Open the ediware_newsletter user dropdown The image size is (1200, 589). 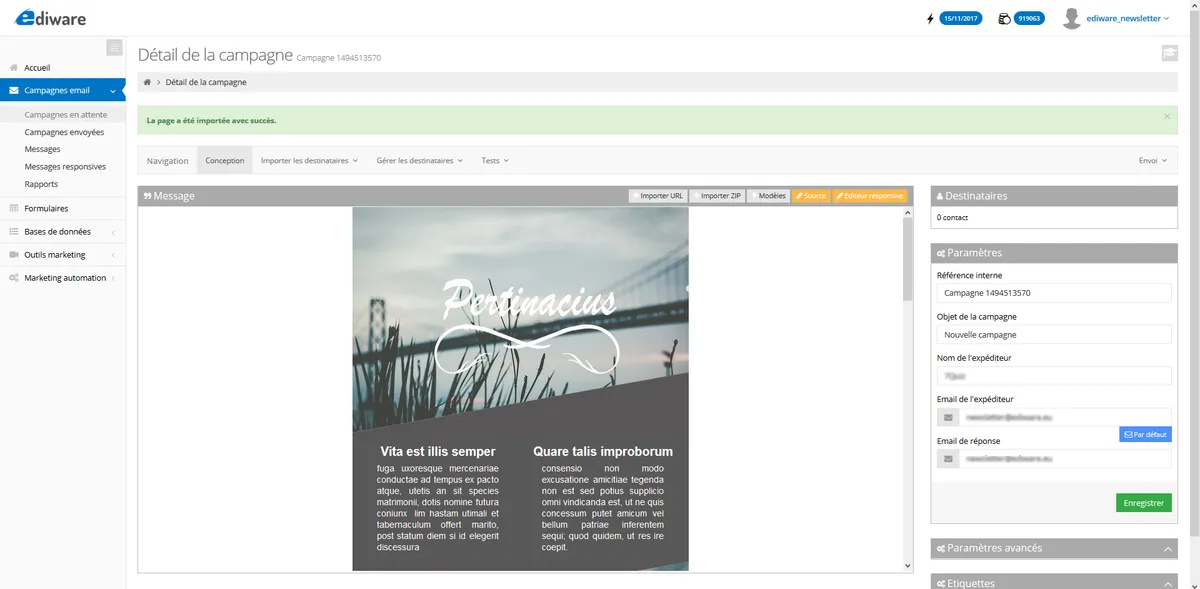1129,18
